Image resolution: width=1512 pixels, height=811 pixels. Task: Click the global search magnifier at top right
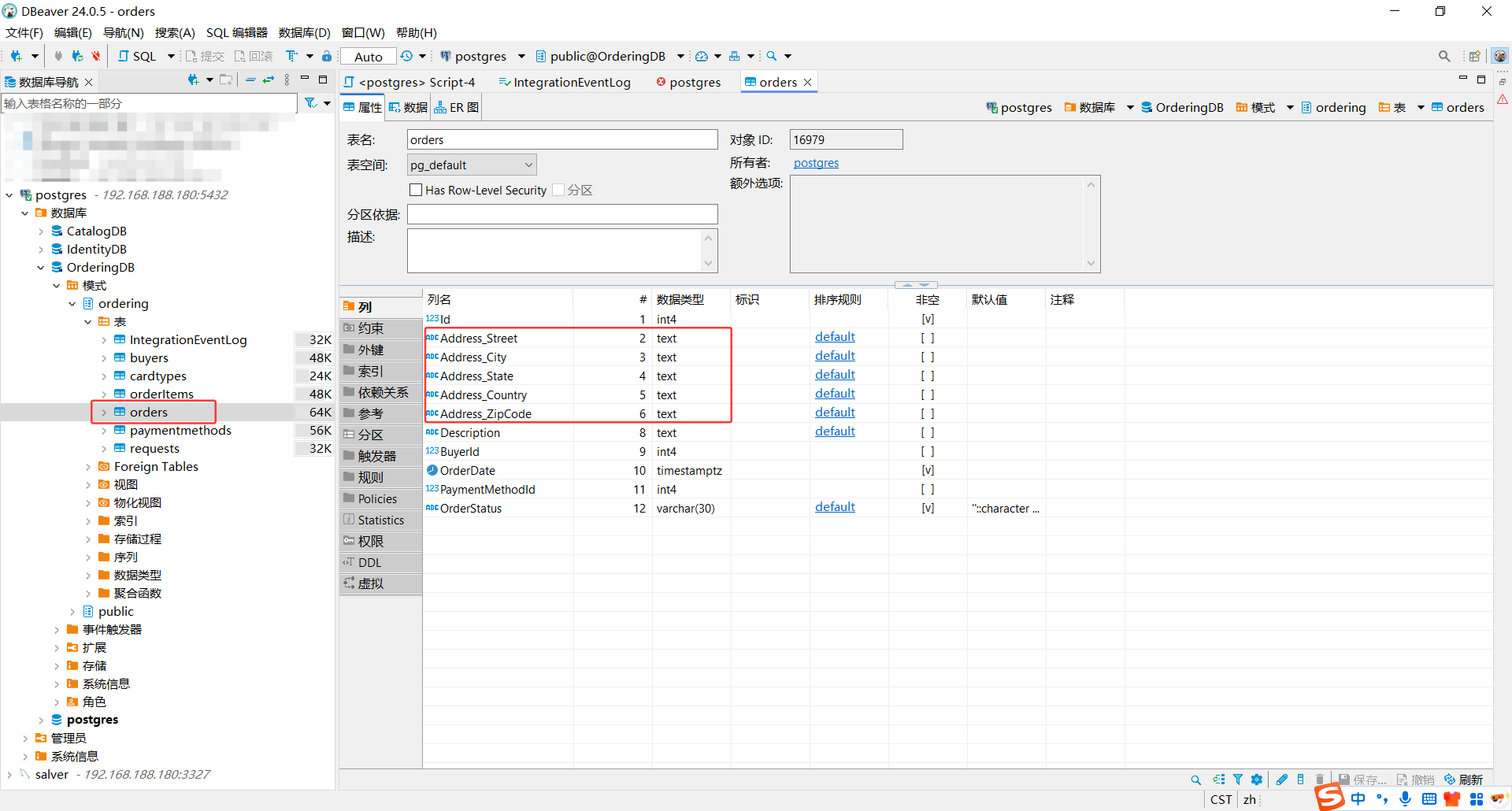click(1444, 56)
